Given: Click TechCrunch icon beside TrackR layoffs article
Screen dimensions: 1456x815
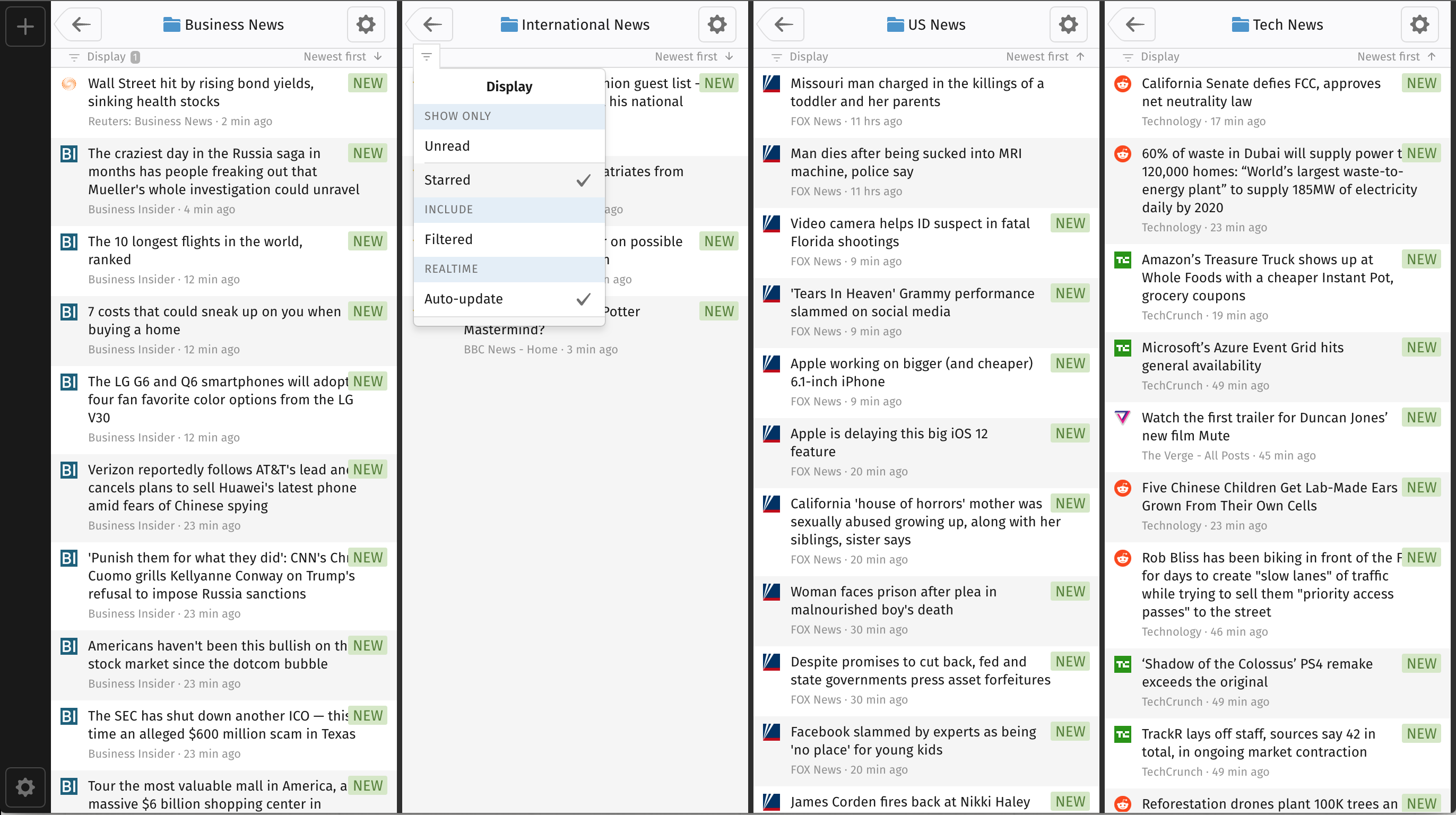Looking at the screenshot, I should point(1123,735).
